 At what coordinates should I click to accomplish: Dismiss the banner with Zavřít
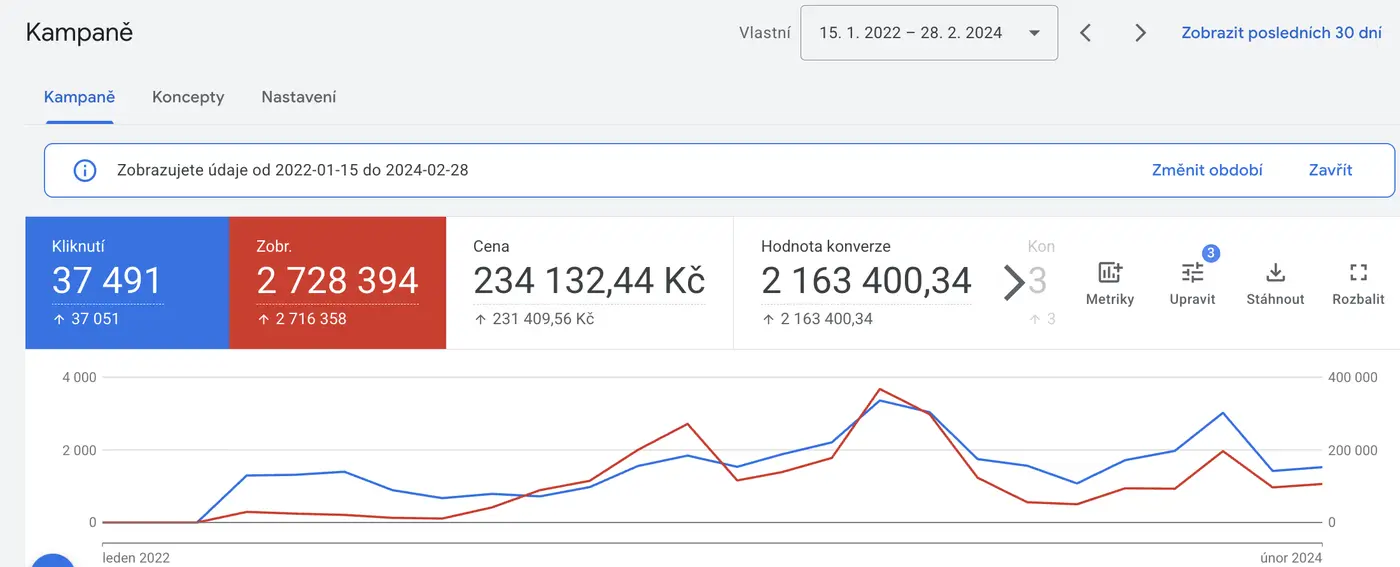(1330, 170)
